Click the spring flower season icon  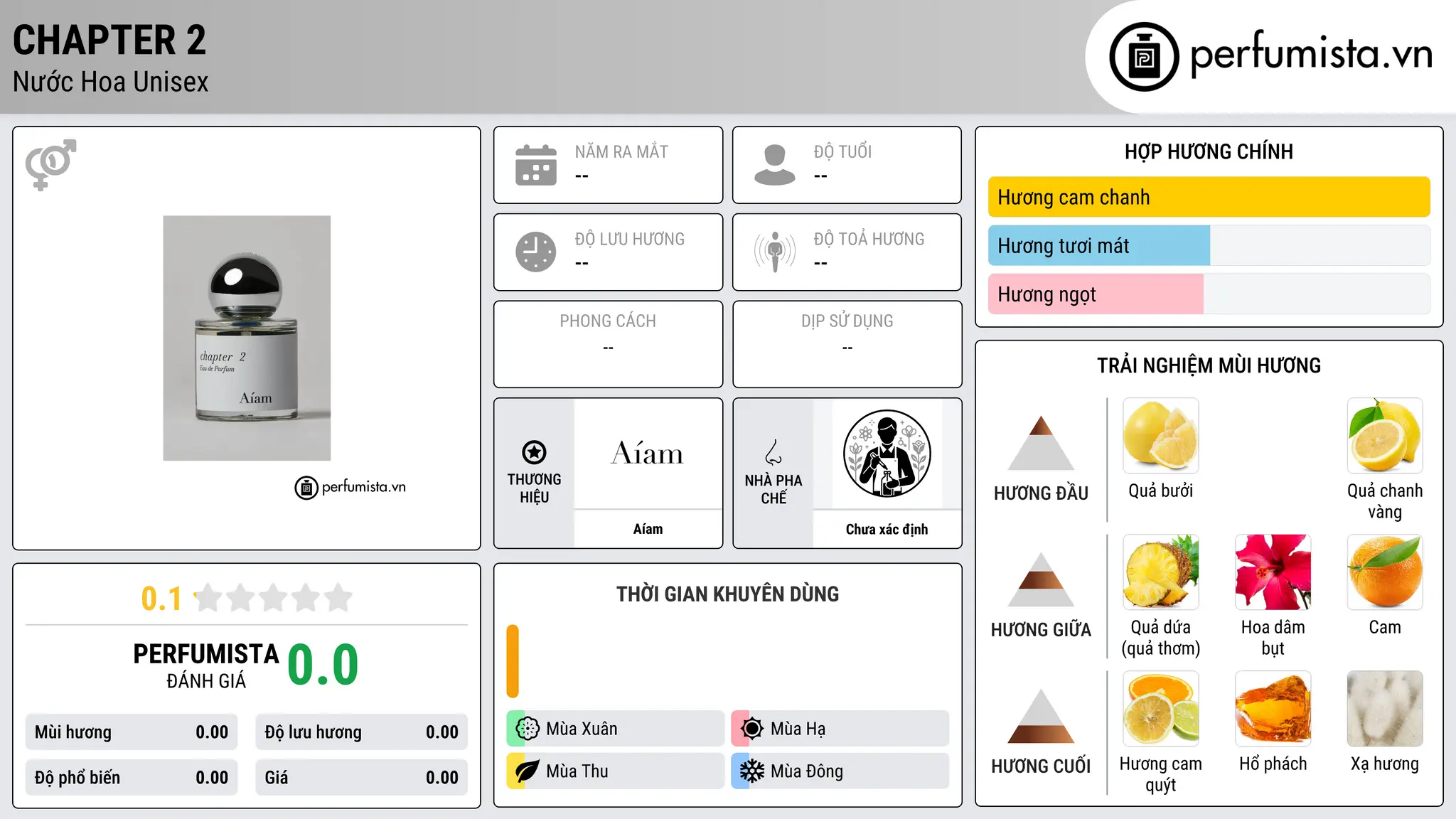tap(528, 729)
